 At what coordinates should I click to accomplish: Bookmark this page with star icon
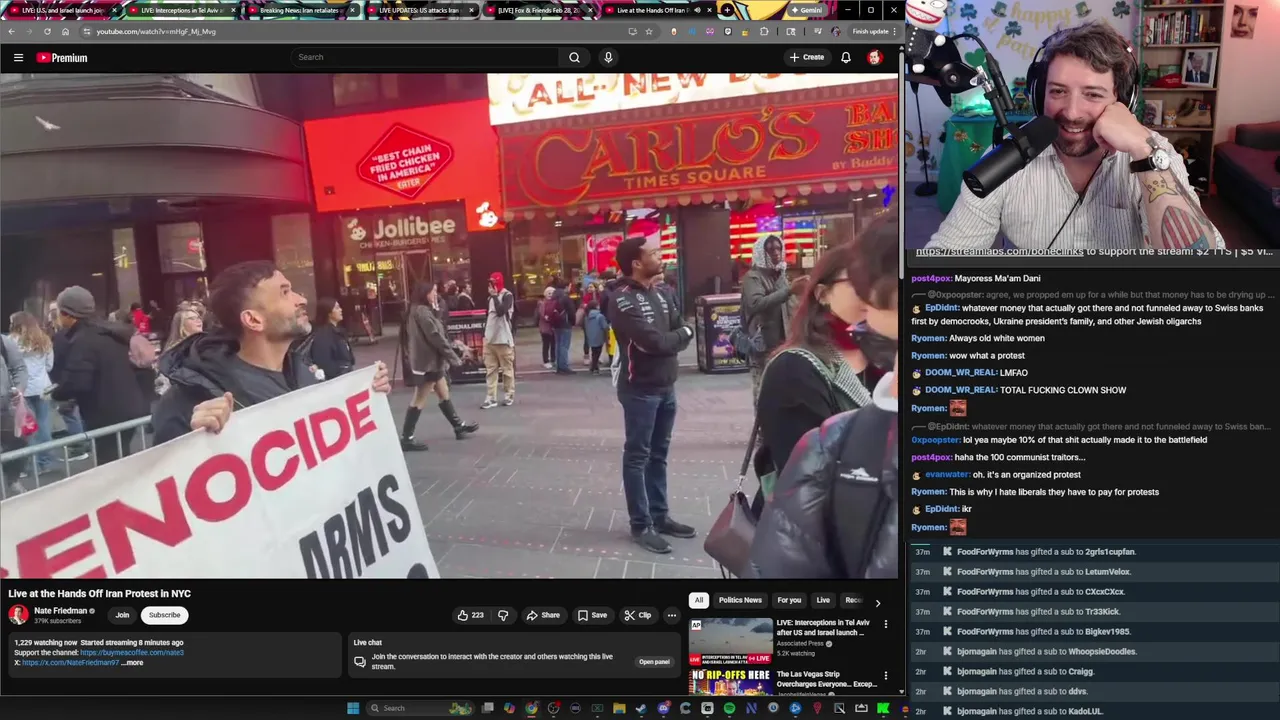point(649,31)
